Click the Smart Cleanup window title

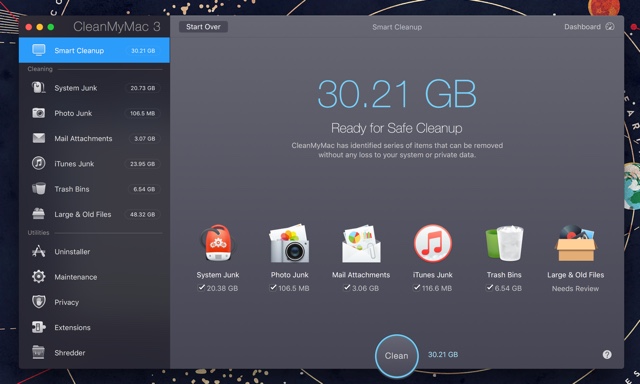[x=397, y=27]
